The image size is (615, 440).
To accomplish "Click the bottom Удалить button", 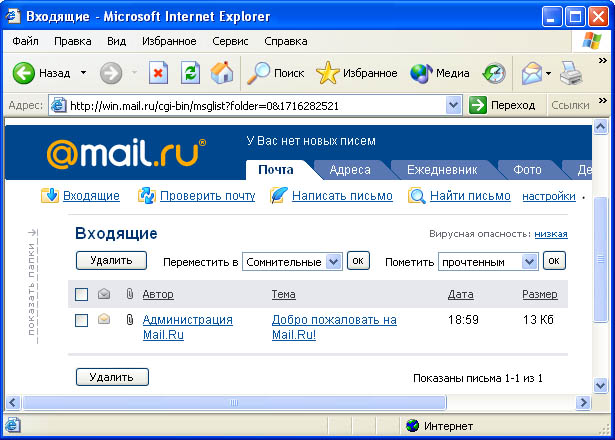I will 112,377.
